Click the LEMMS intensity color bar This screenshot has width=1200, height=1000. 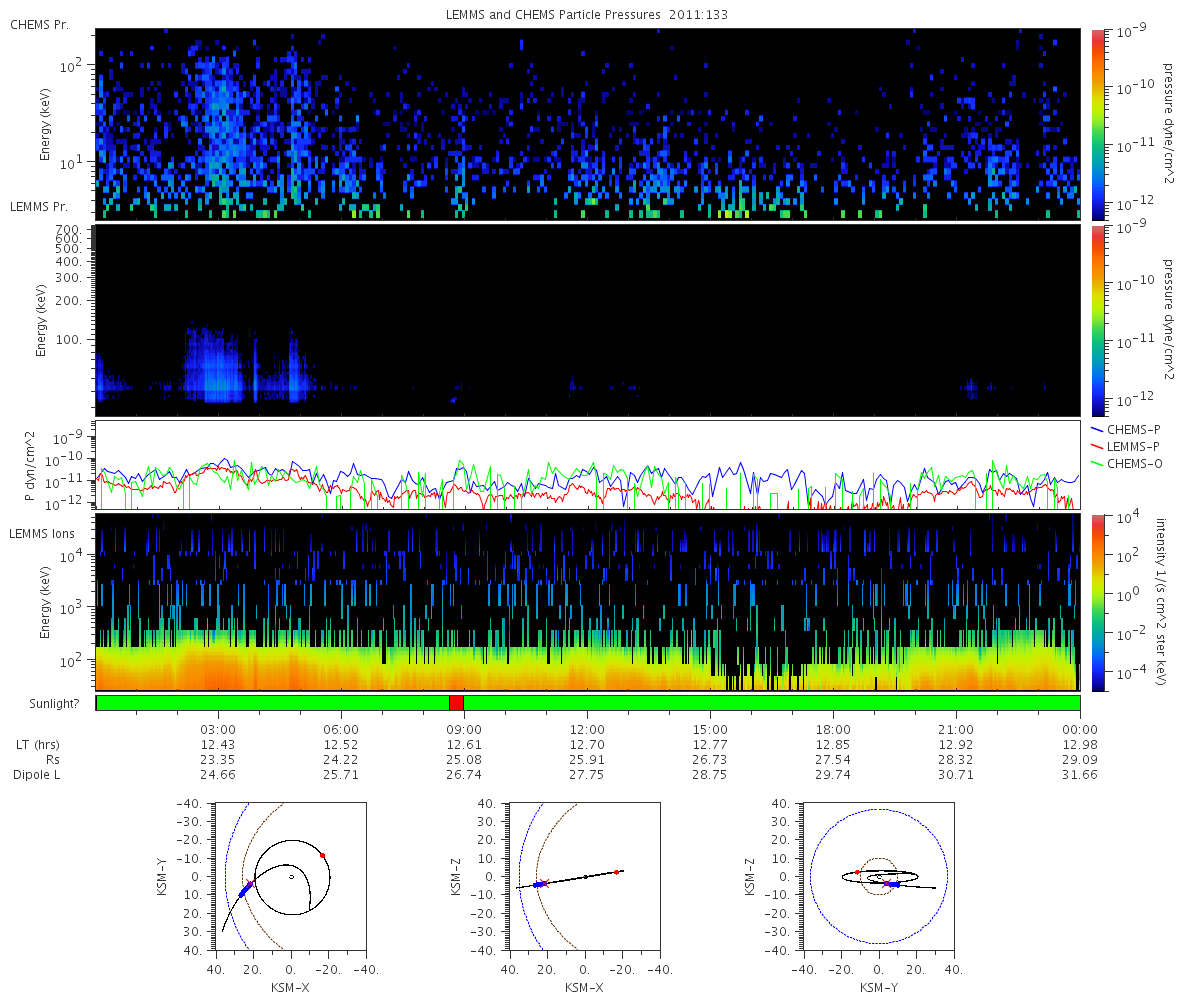[x=1098, y=602]
